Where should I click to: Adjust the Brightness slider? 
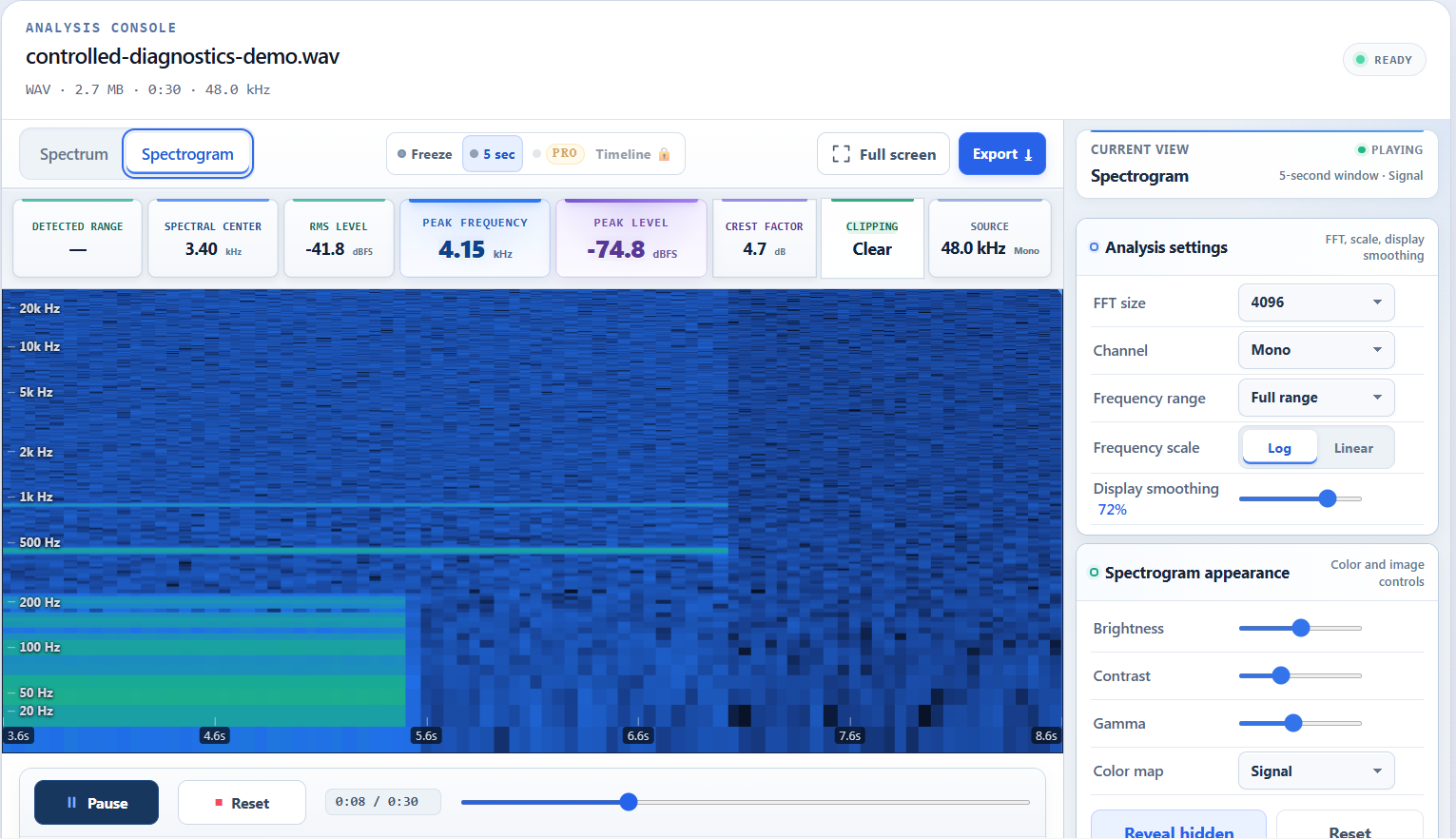1300,628
